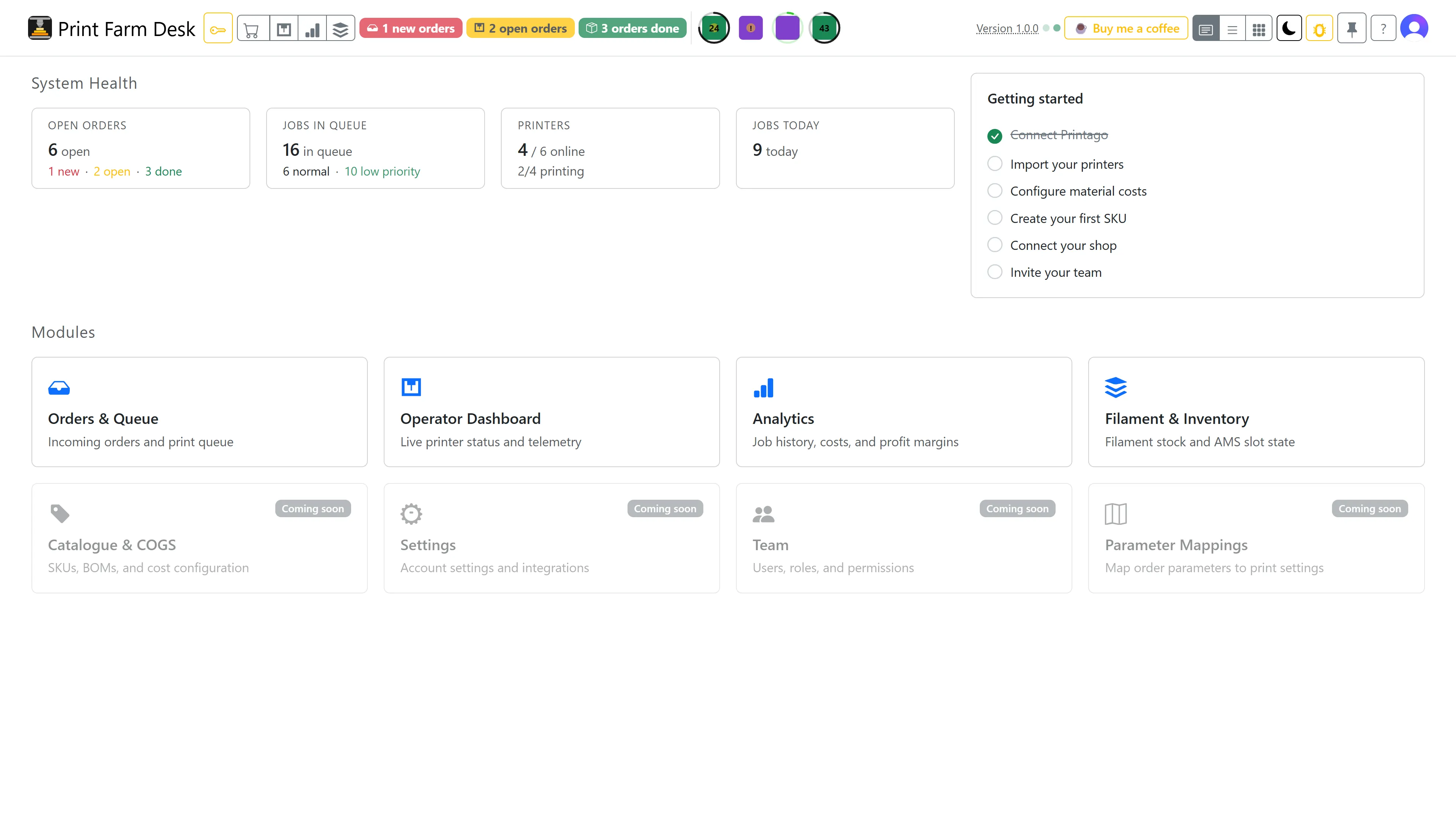Click the Print Farm Desk printer logo
Screen dimensions: 1456x819
point(39,28)
